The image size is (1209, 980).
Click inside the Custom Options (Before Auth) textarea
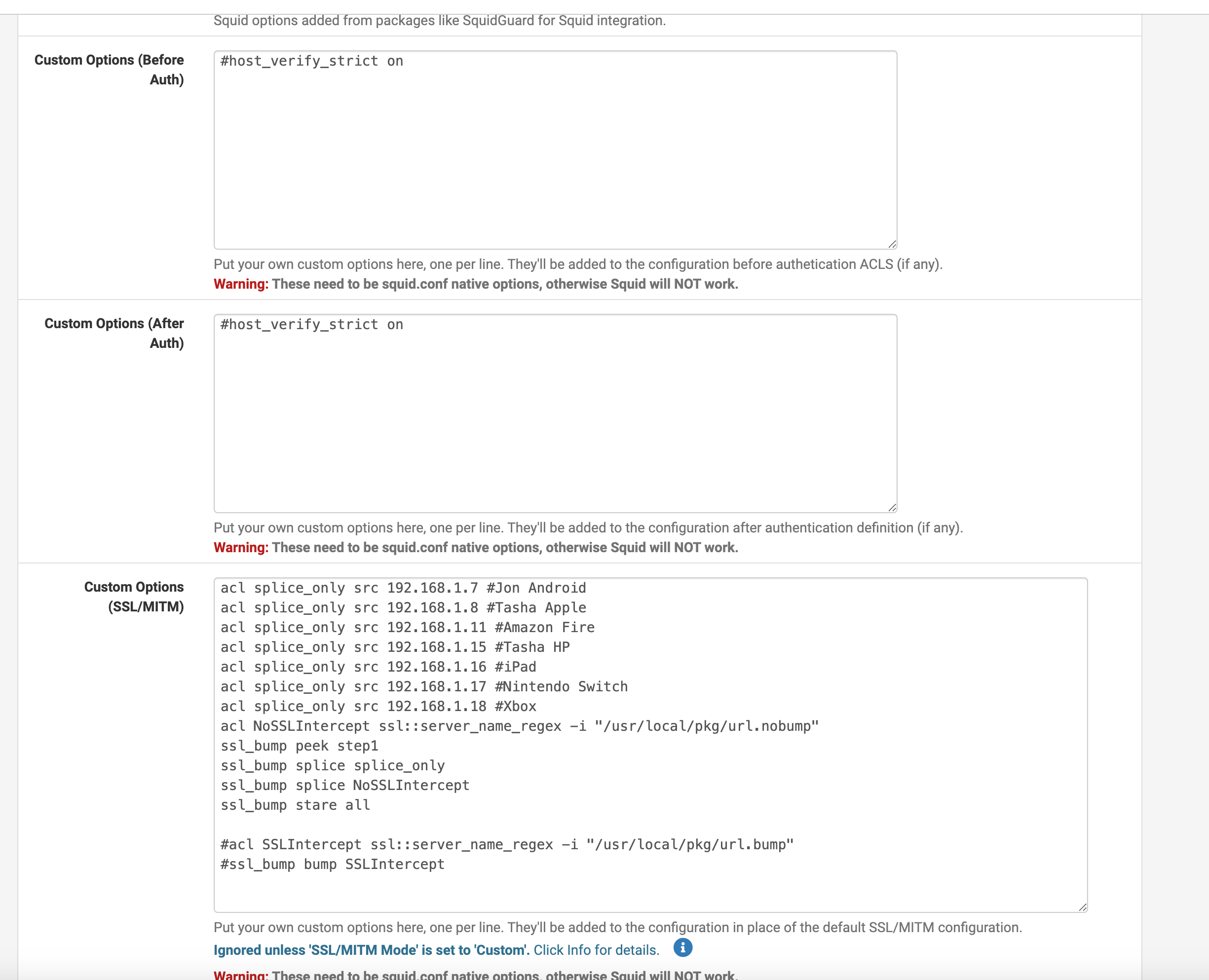click(x=555, y=150)
